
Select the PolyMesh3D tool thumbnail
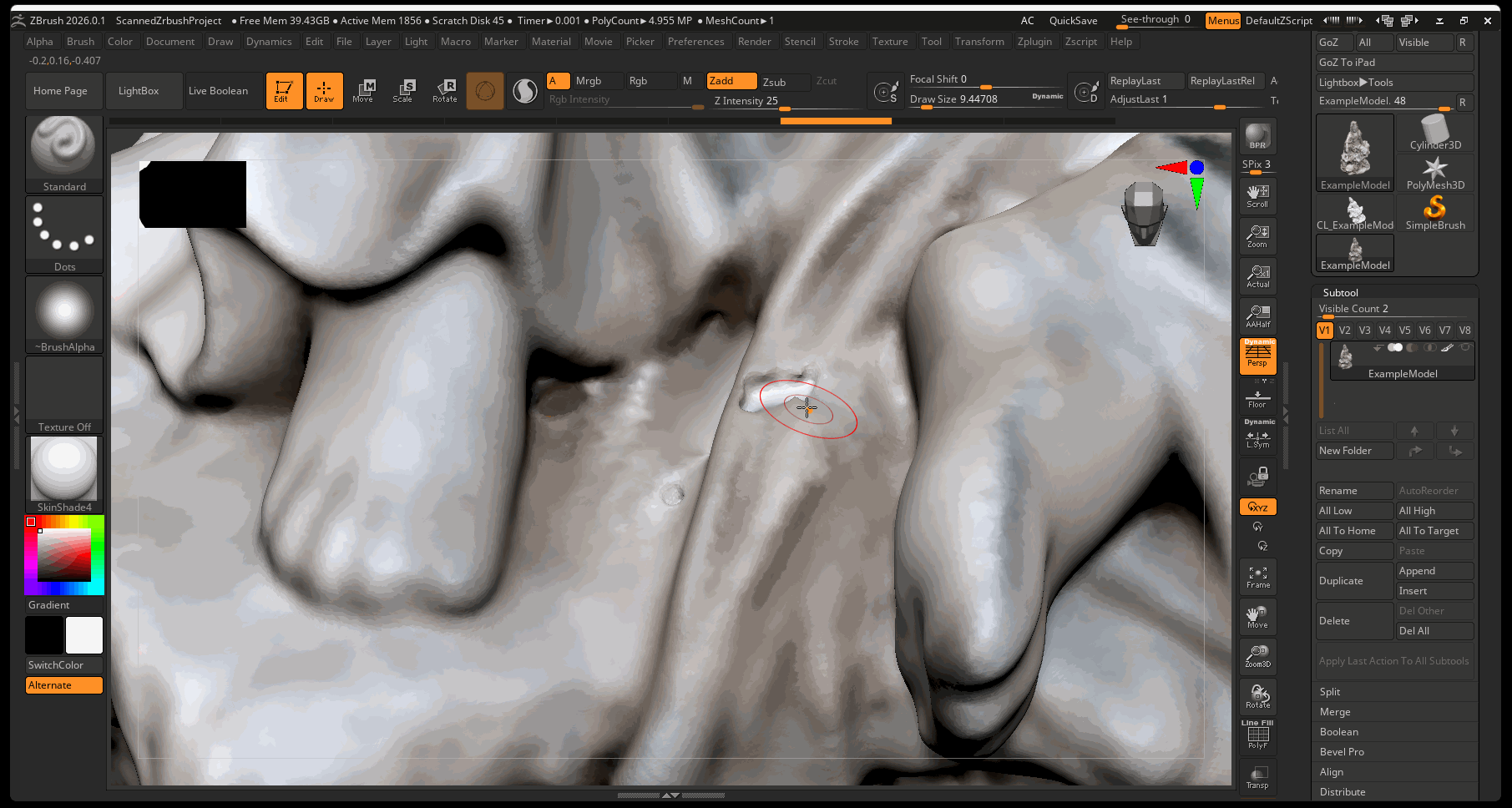click(x=1434, y=174)
